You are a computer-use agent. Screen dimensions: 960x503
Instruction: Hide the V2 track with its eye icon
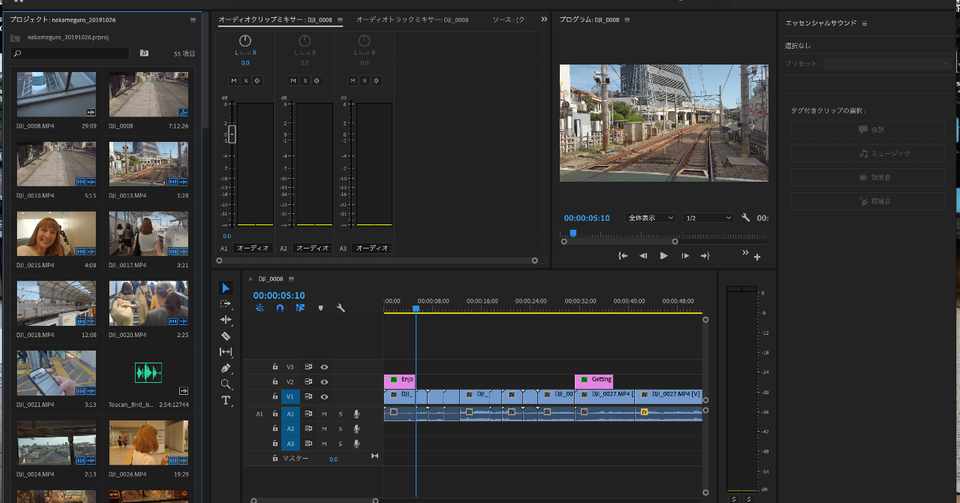click(x=324, y=382)
